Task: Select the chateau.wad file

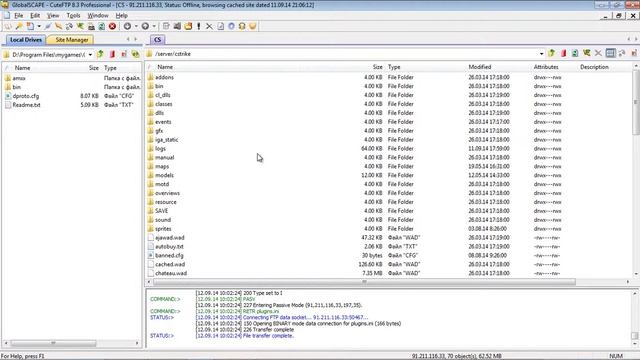Action: (171, 273)
